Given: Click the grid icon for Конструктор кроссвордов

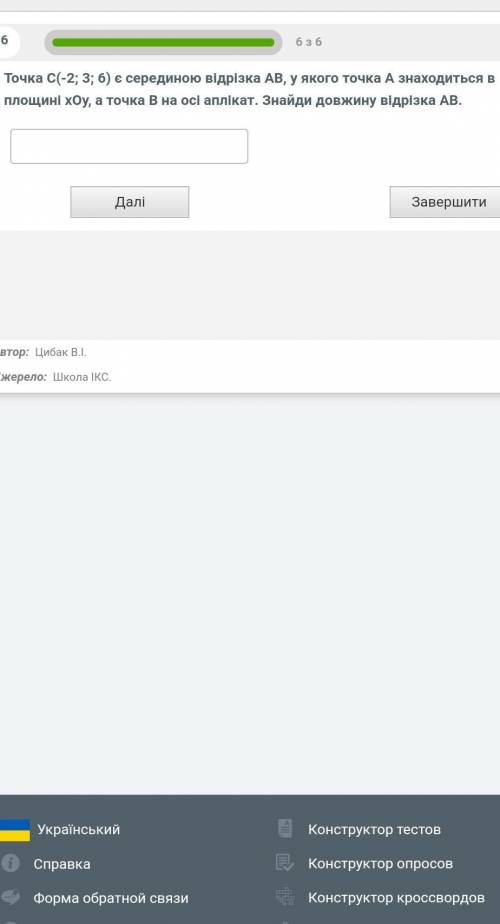Looking at the screenshot, I should click(x=285, y=897).
